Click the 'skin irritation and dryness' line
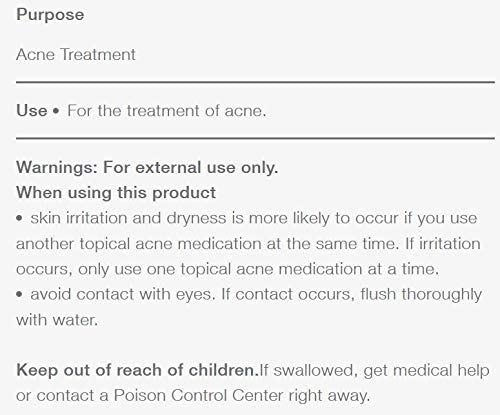The height and width of the screenshot is (415, 500). click(x=254, y=219)
